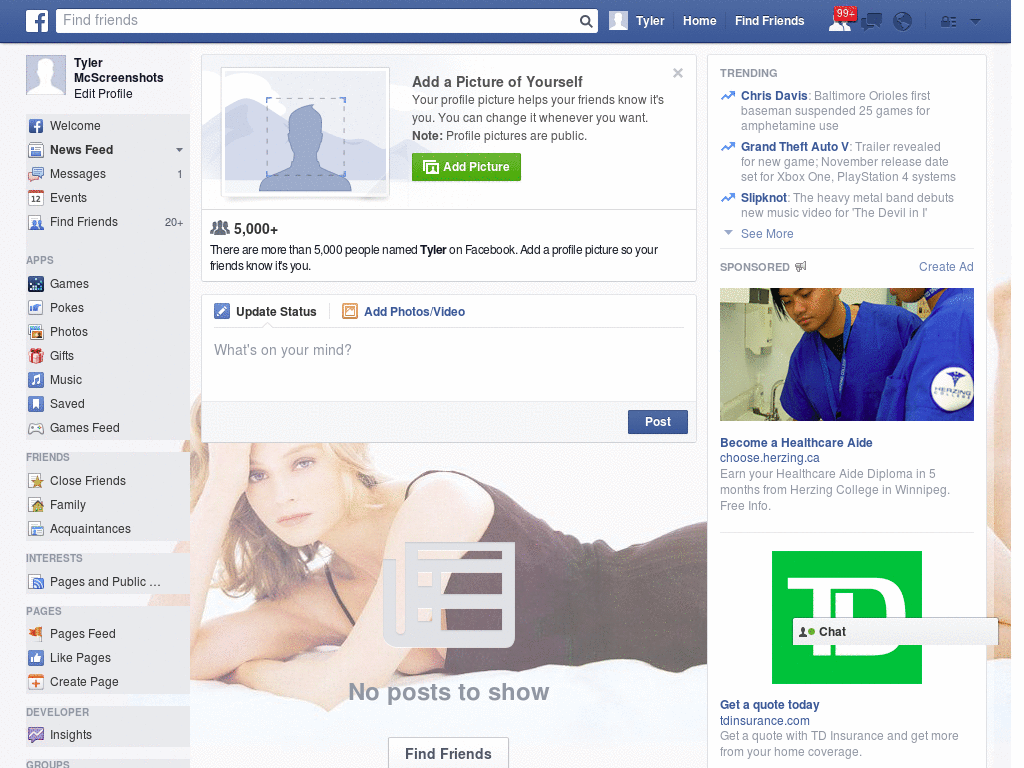Click the Photos app icon

[x=36, y=332]
